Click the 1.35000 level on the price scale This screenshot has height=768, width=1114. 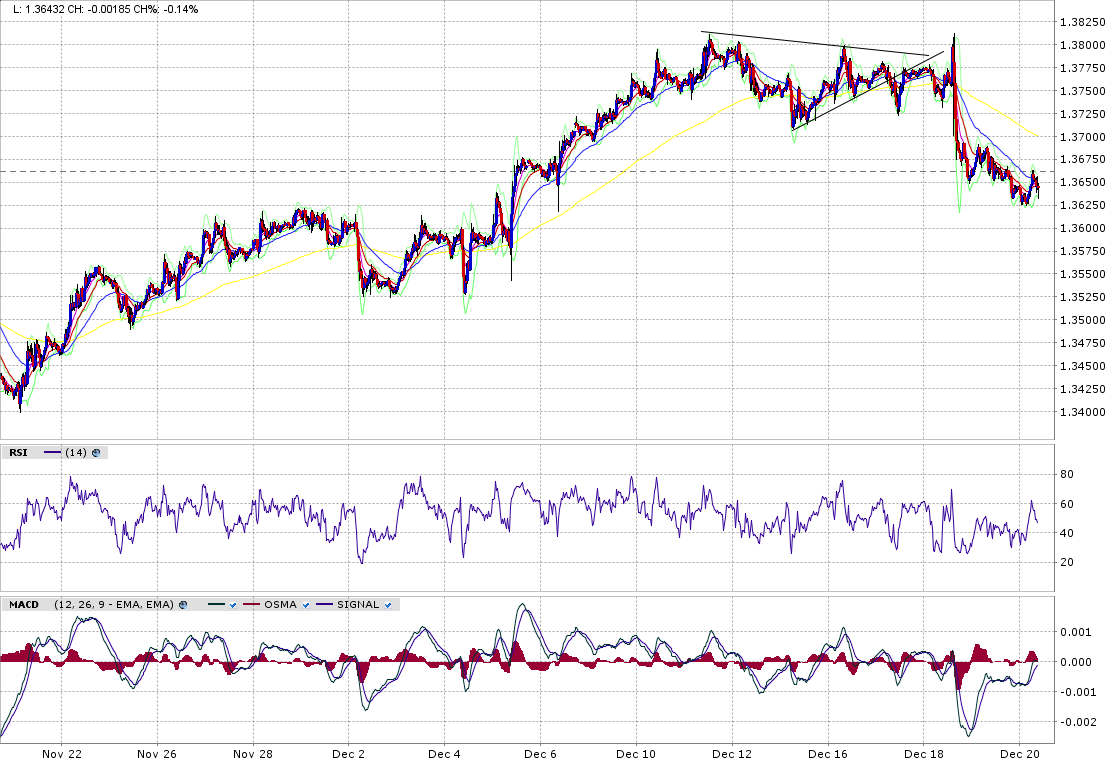coord(1081,321)
